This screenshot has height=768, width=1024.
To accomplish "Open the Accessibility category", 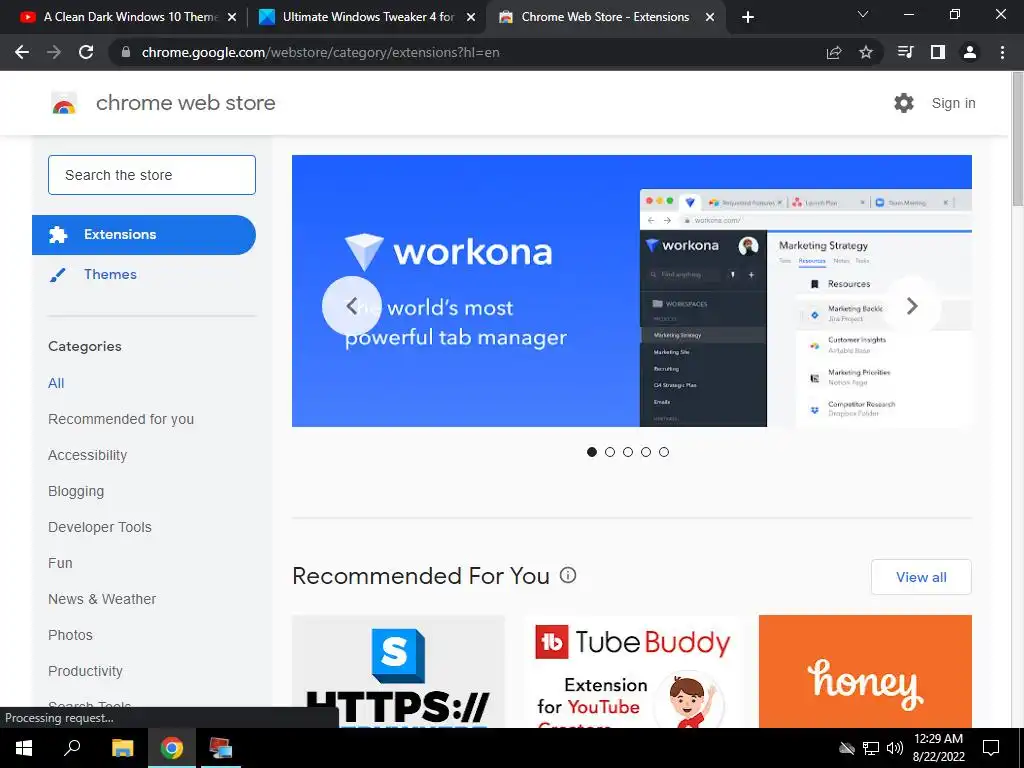I will pyautogui.click(x=88, y=455).
